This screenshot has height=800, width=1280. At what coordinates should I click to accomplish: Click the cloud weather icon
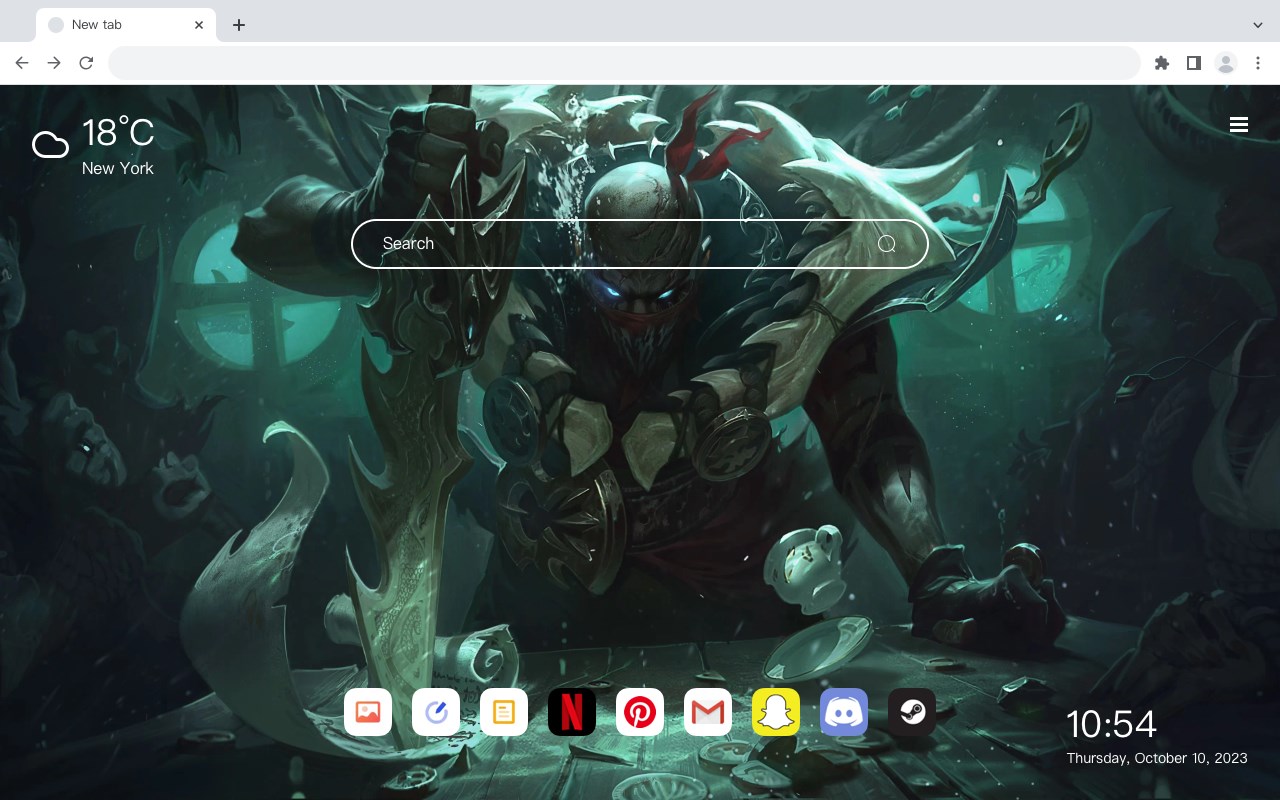pyautogui.click(x=50, y=145)
